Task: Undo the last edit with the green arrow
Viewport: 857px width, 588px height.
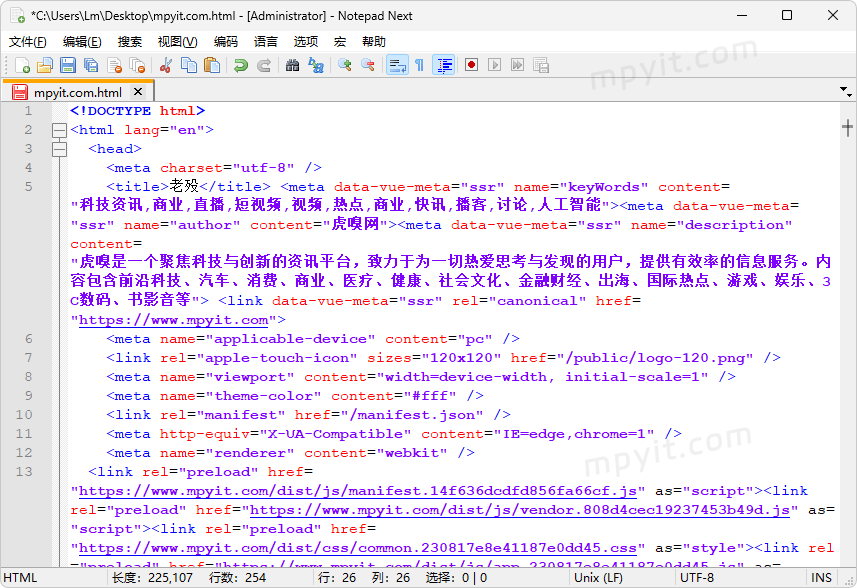Action: point(240,65)
